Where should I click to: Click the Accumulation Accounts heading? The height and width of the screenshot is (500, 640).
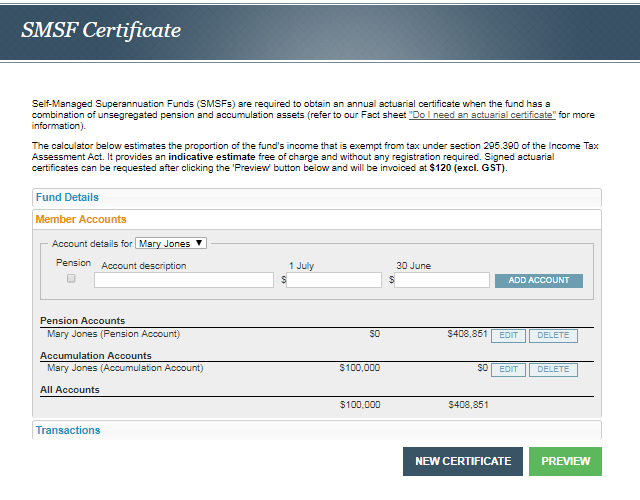tap(96, 355)
